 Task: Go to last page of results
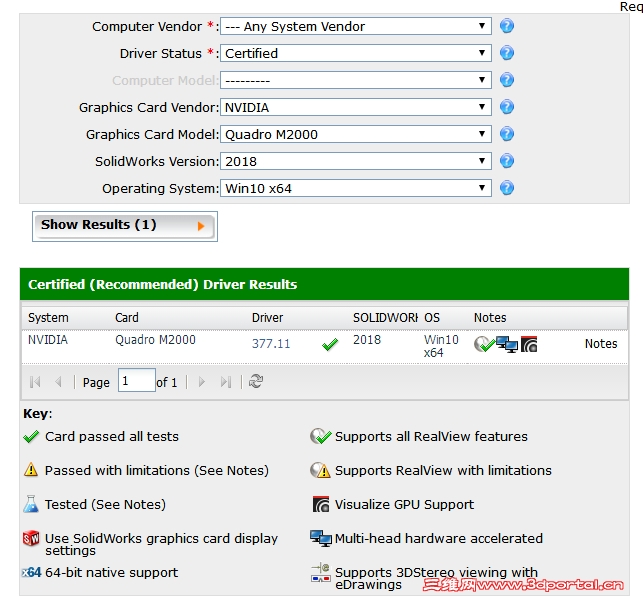point(226,382)
